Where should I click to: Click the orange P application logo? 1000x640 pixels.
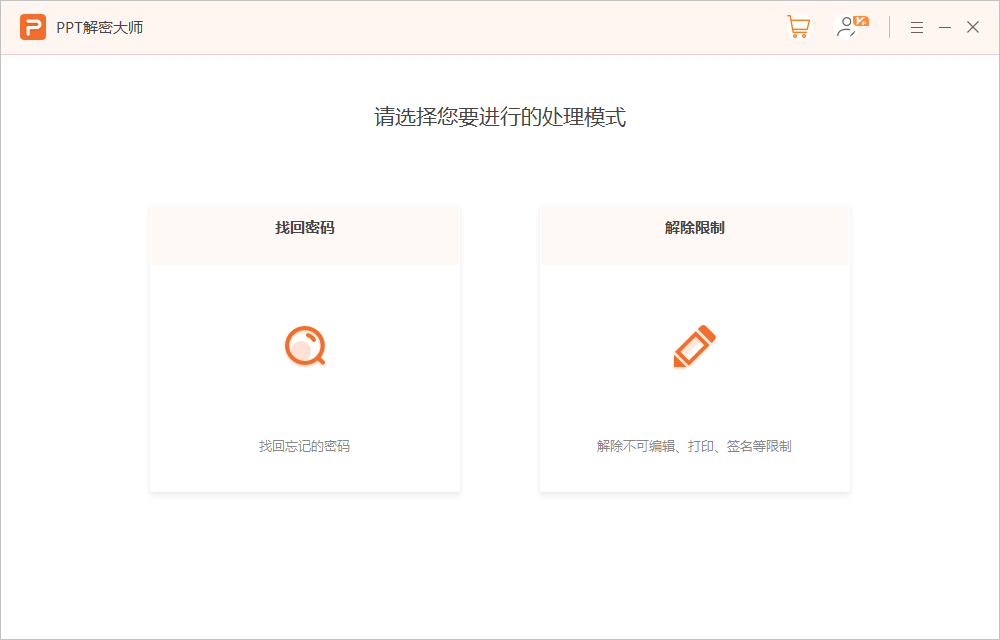pyautogui.click(x=33, y=27)
